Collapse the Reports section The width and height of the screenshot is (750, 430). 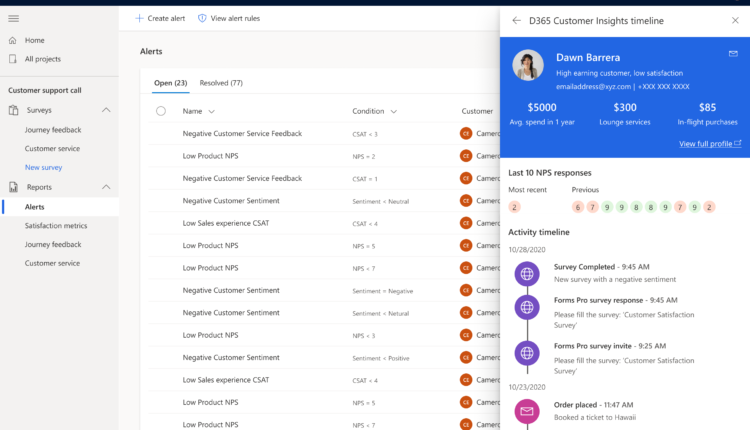(x=106, y=187)
